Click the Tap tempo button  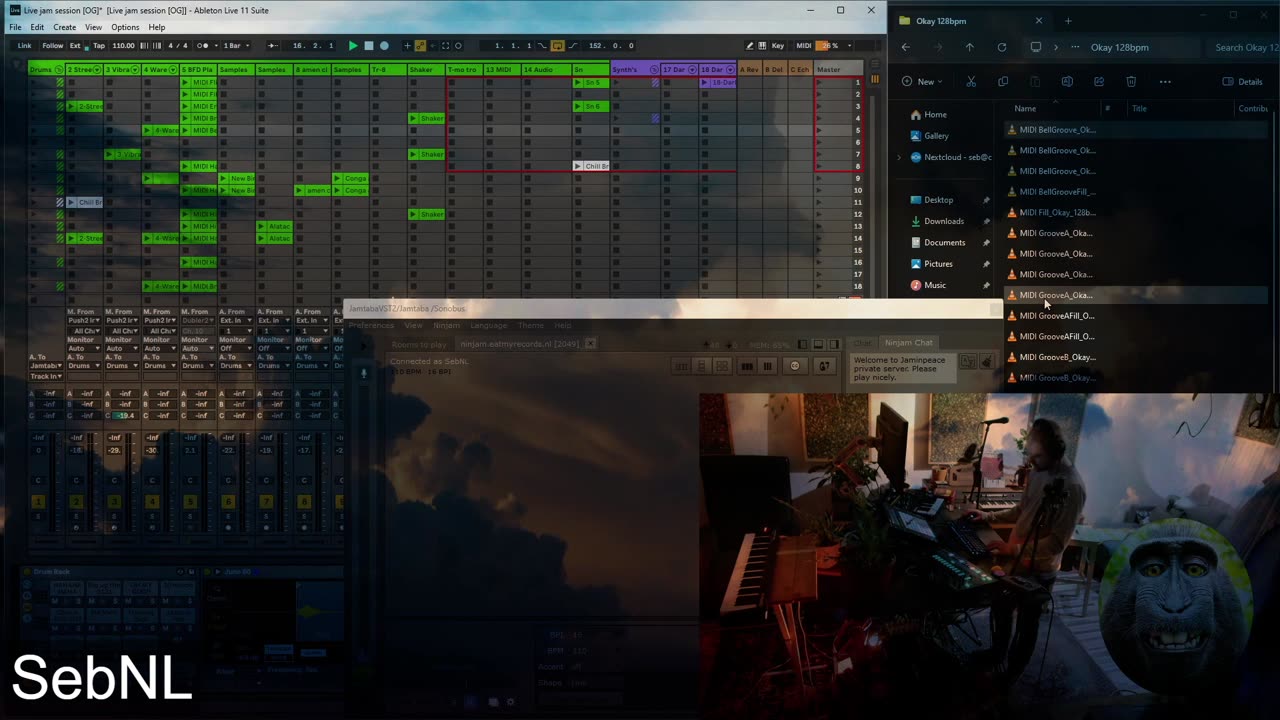(x=99, y=45)
